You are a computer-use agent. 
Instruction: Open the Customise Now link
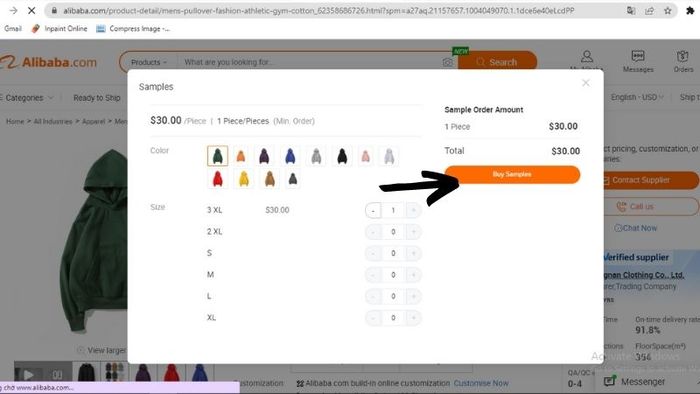[481, 383]
